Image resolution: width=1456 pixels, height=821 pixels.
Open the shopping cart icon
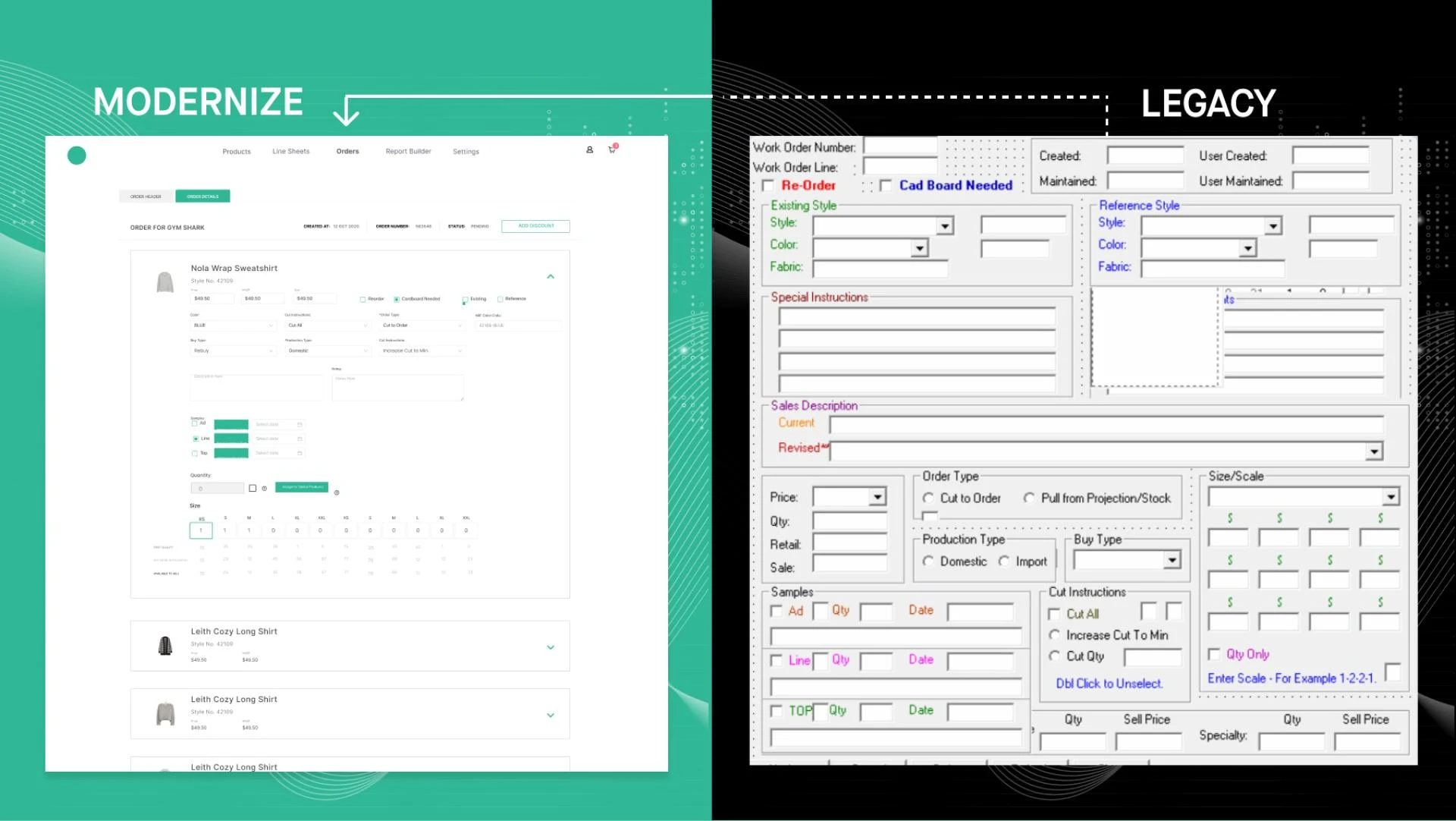coord(612,150)
